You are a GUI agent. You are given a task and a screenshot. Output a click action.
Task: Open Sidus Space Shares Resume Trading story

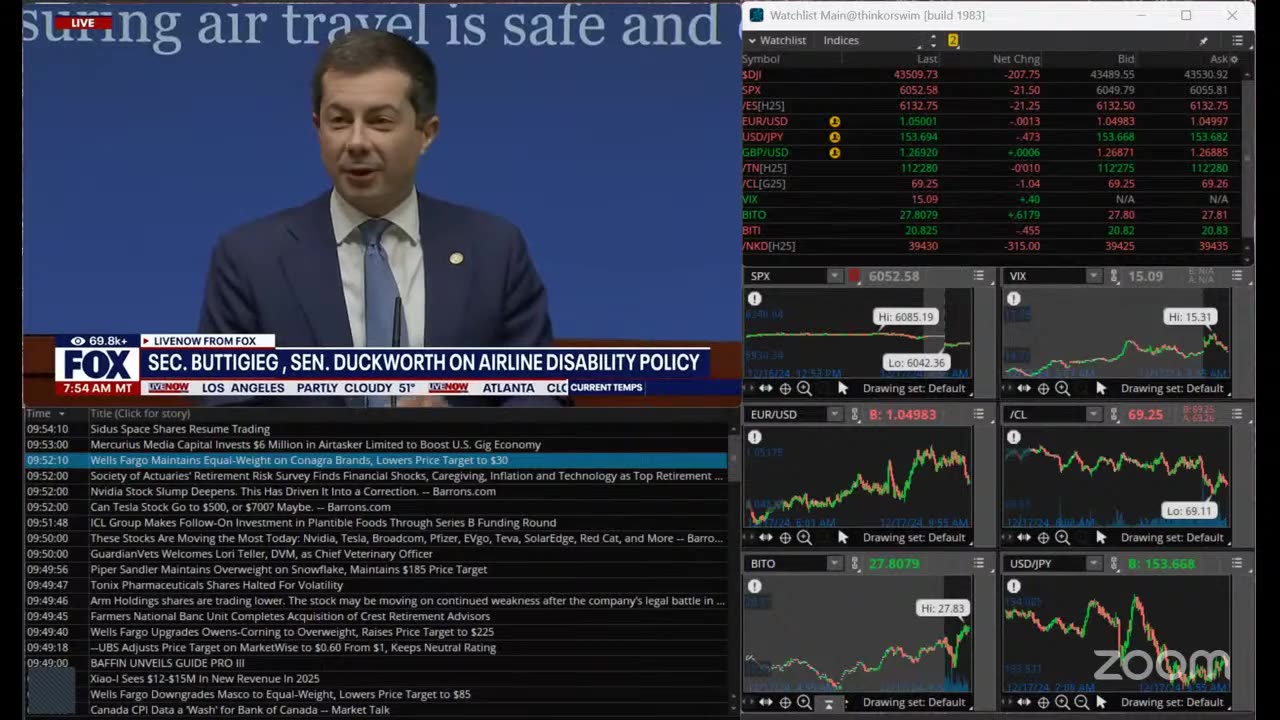click(180, 429)
